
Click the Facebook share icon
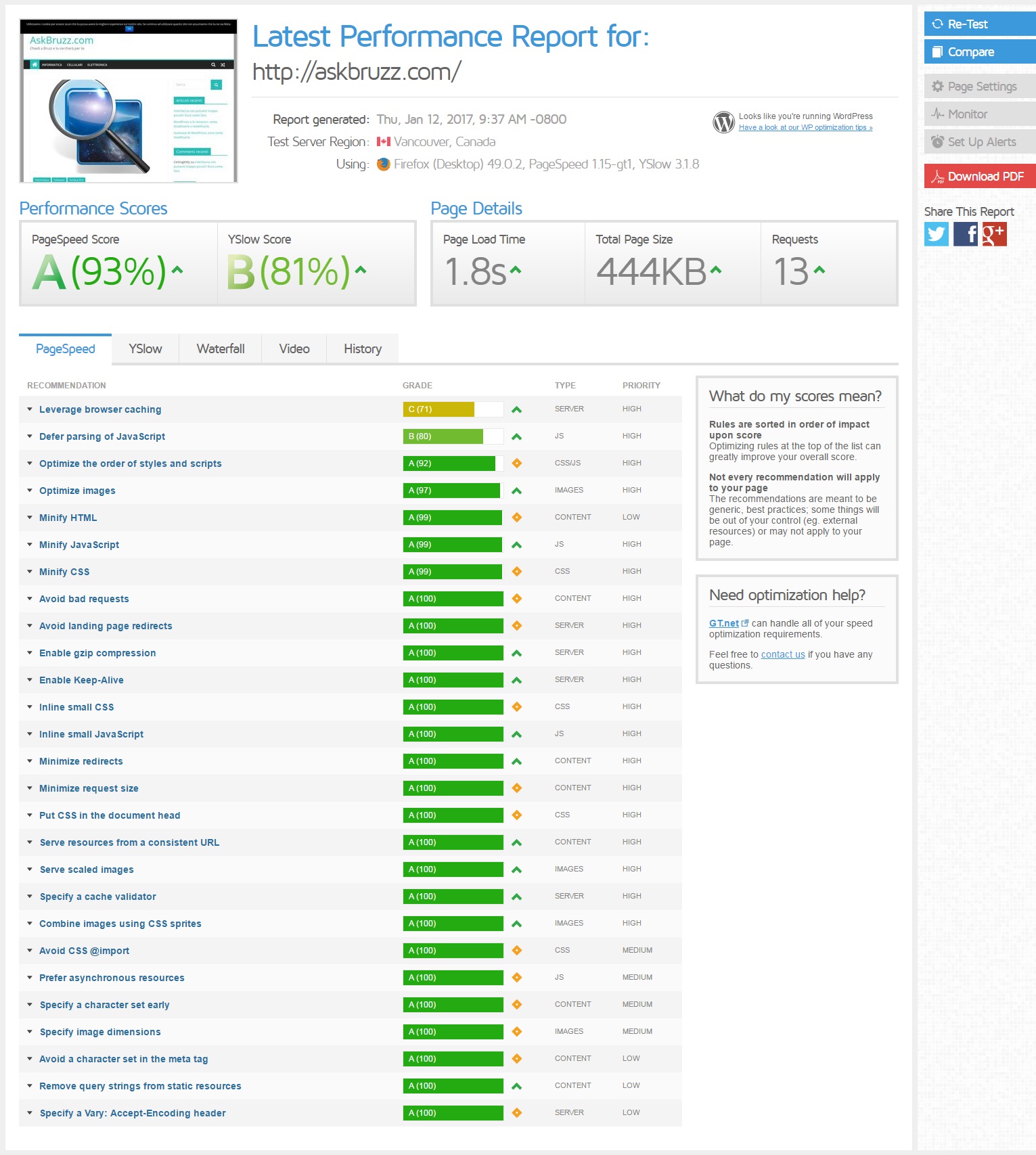pyautogui.click(x=966, y=234)
